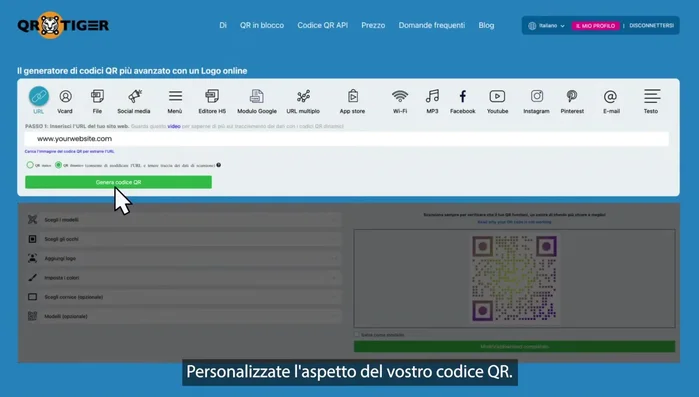Pick the Social media megaphone icon
Image resolution: width=699 pixels, height=397 pixels.
(x=134, y=96)
